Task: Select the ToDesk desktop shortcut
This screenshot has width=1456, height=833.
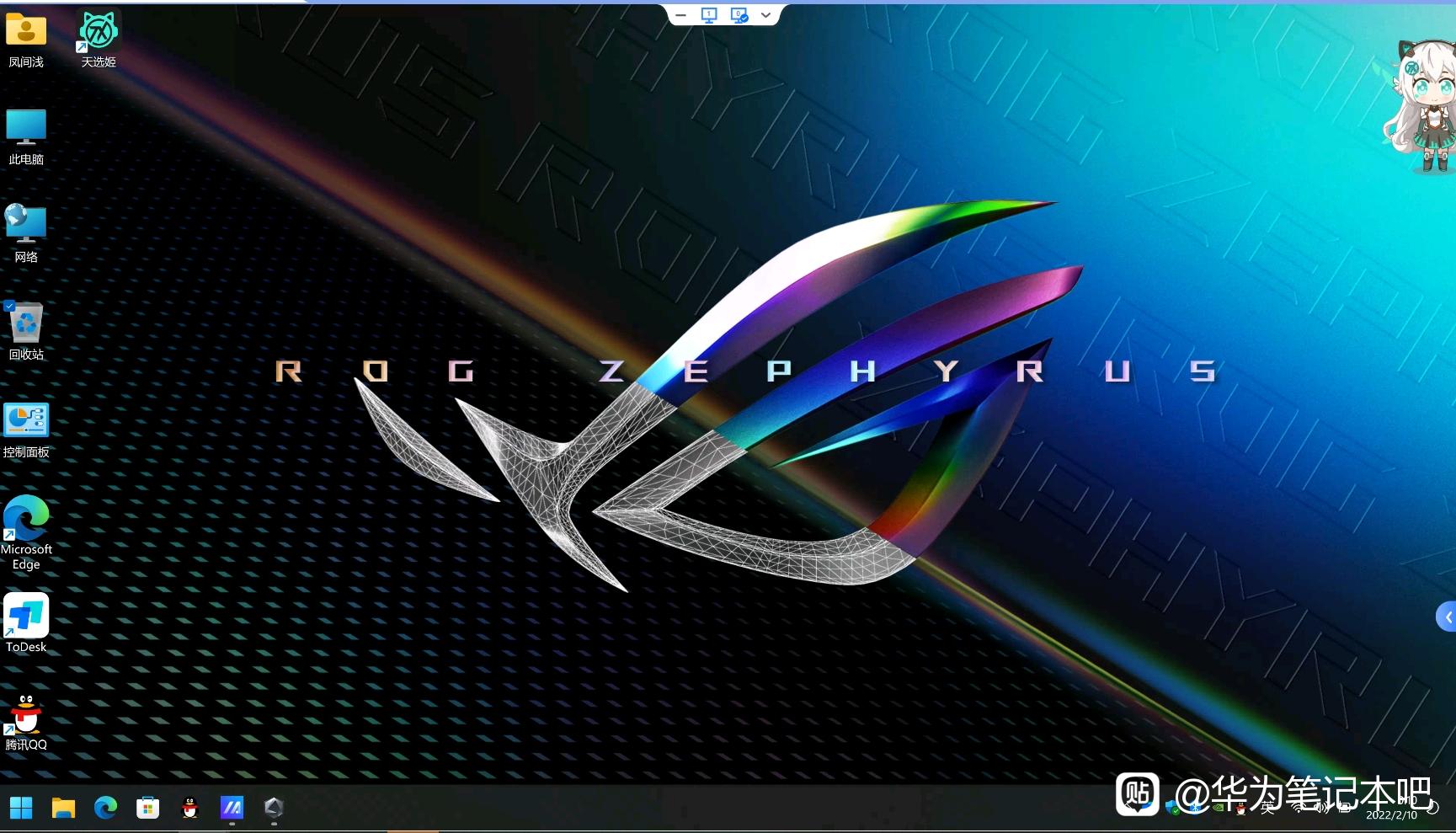Action: click(x=26, y=624)
